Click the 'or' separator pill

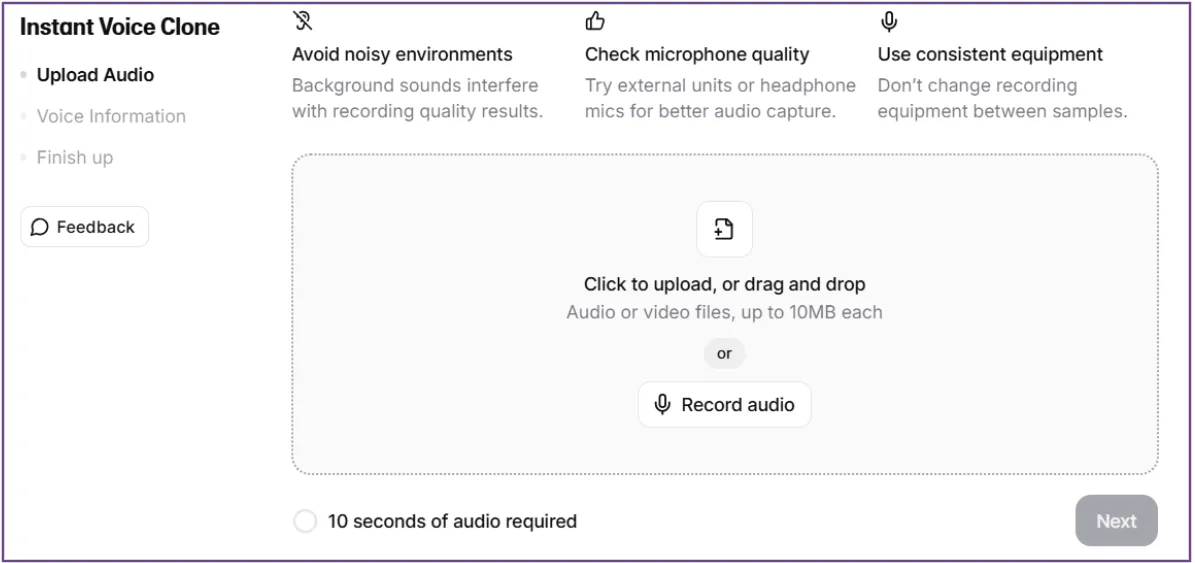[x=724, y=353]
